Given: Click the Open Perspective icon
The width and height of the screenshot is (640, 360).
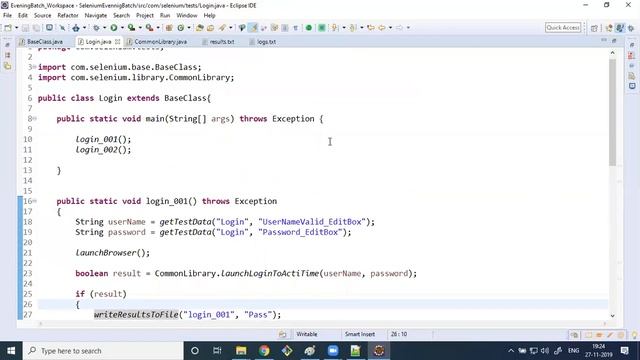Looking at the screenshot, I should tap(594, 28).
